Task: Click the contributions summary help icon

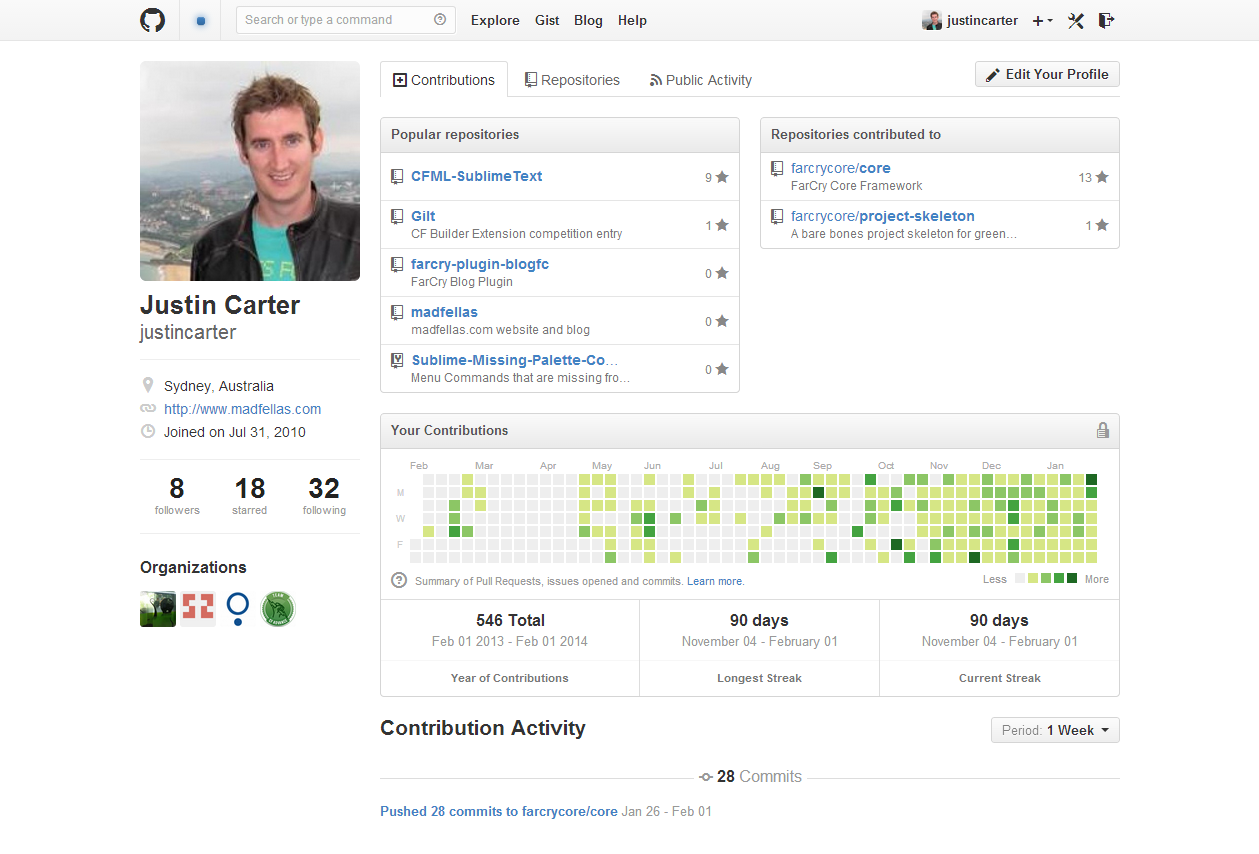Action: (399, 580)
